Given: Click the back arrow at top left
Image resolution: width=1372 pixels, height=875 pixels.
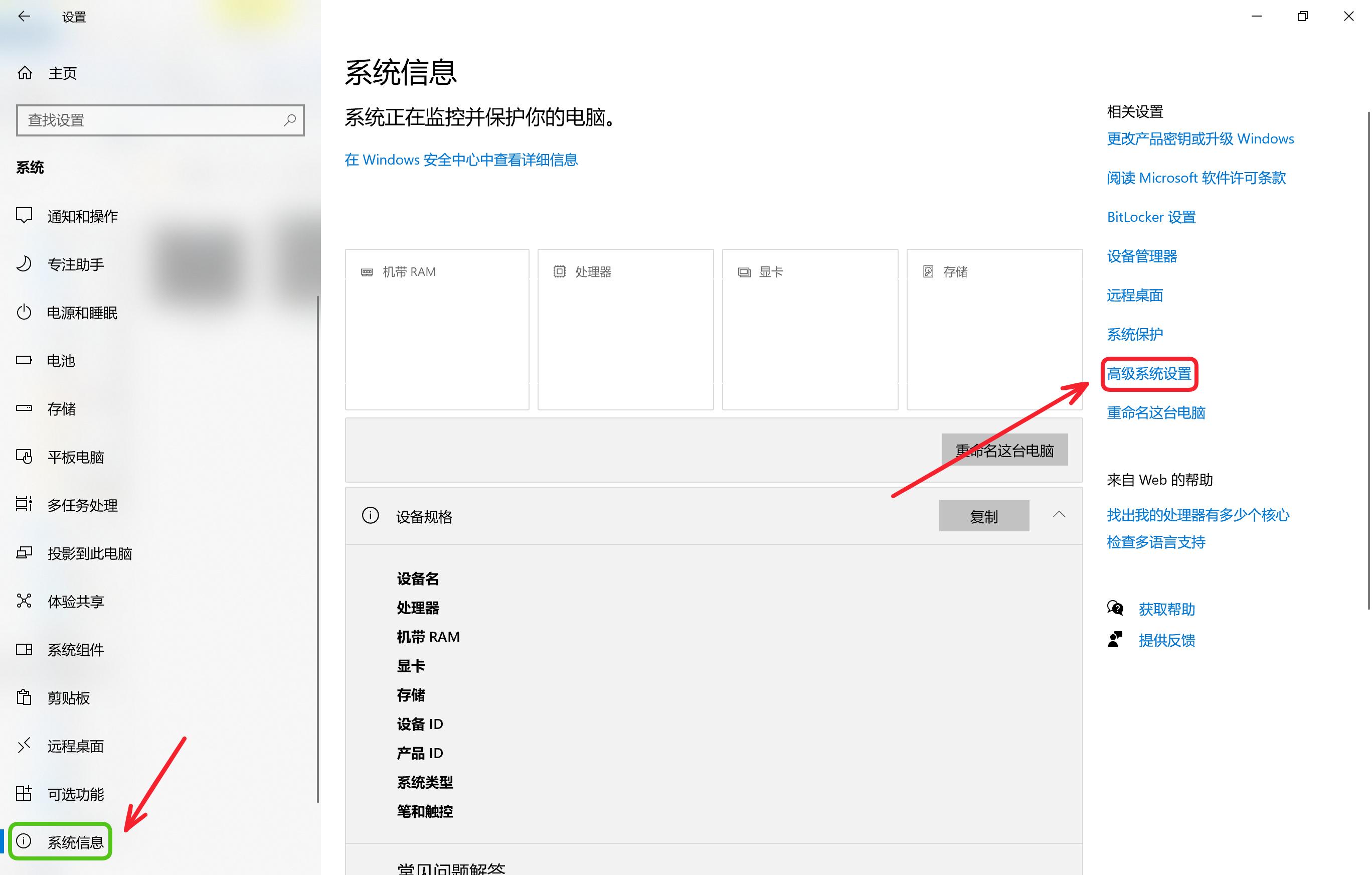Looking at the screenshot, I should pos(24,16).
